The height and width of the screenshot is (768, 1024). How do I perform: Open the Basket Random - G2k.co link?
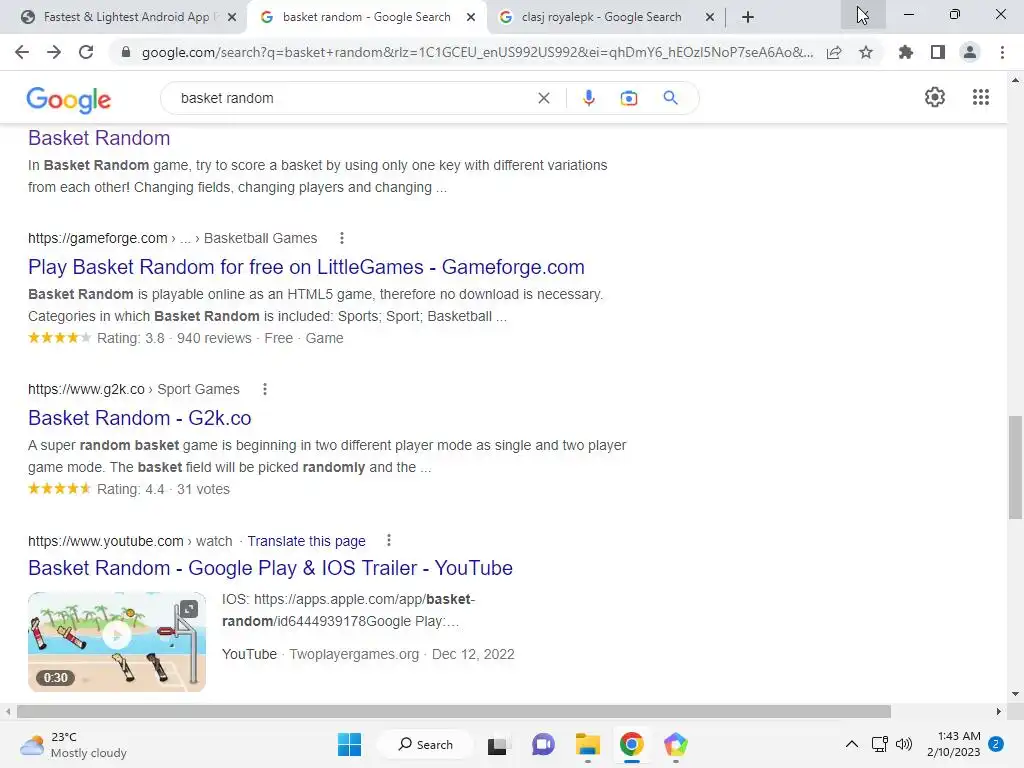(140, 418)
